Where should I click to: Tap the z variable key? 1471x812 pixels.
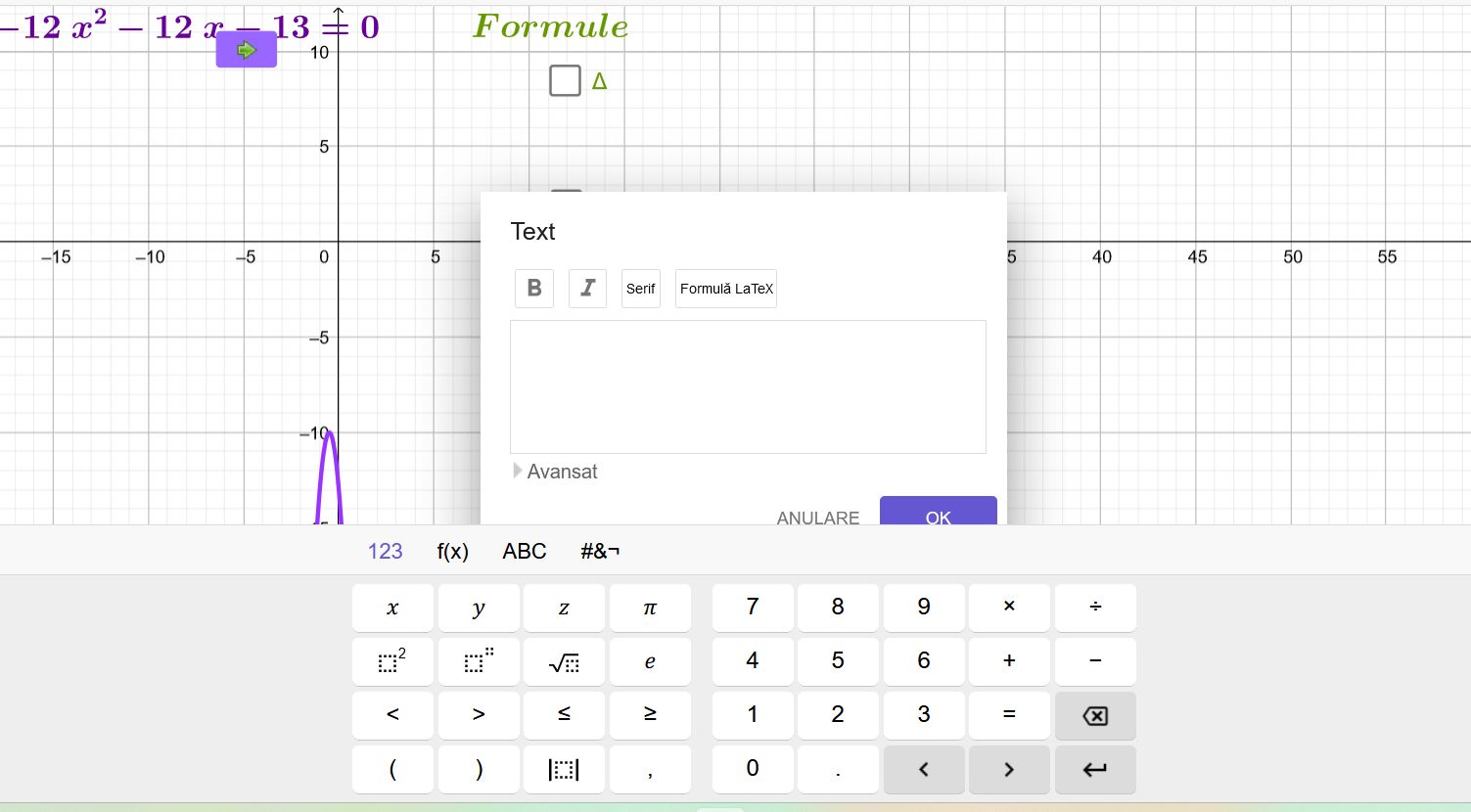tap(564, 608)
